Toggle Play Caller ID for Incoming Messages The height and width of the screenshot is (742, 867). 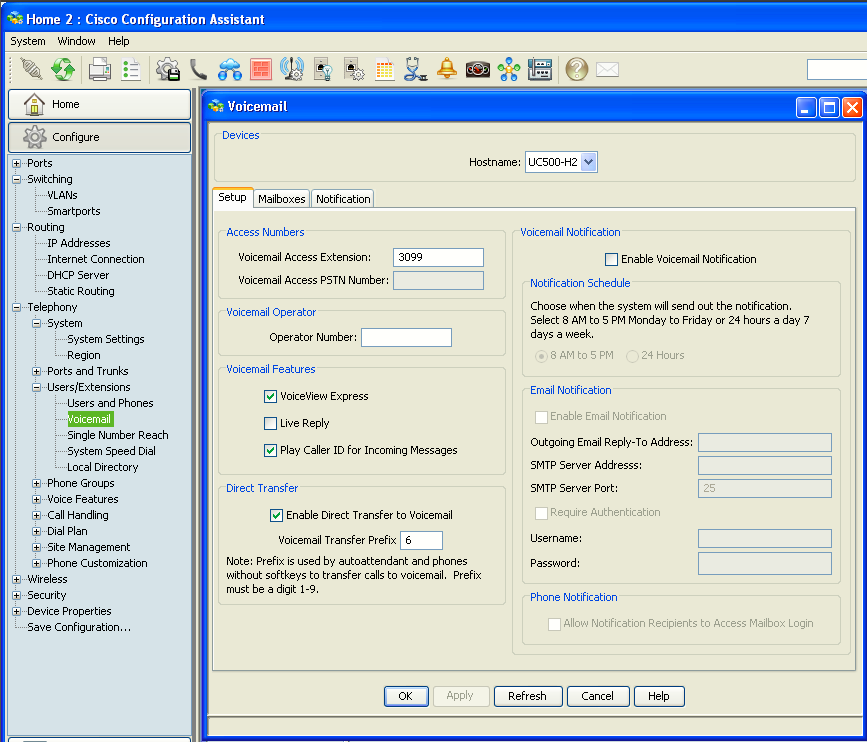270,451
